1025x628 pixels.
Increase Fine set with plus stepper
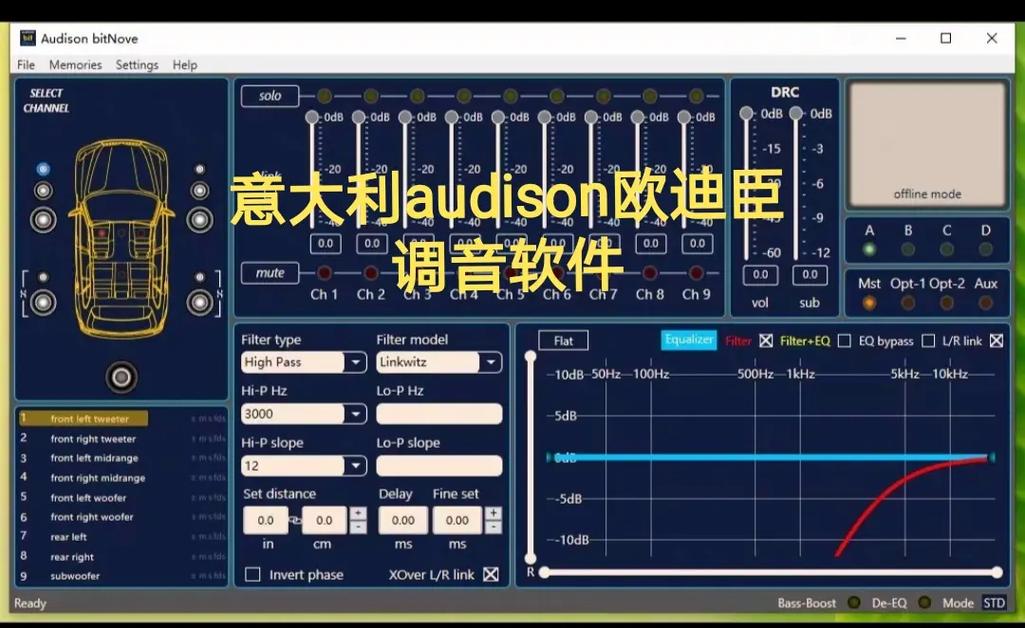[494, 513]
